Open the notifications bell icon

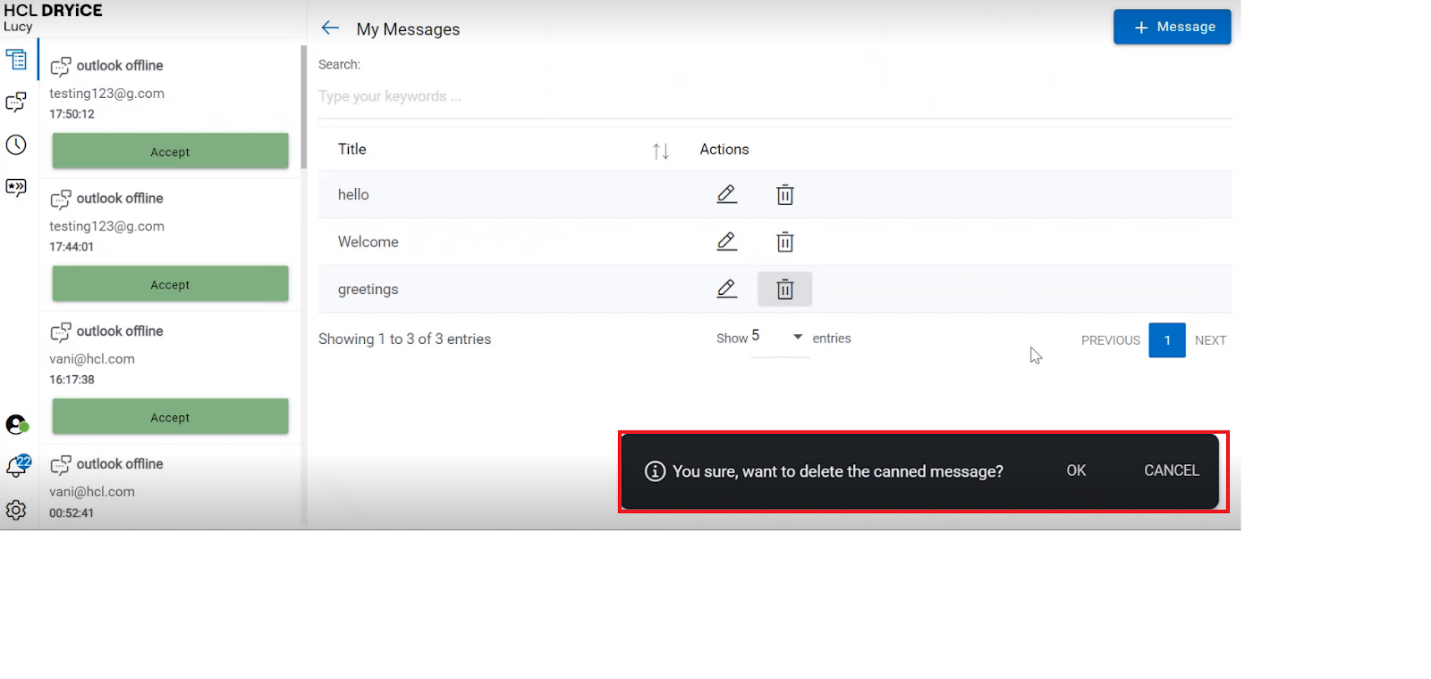click(x=16, y=466)
